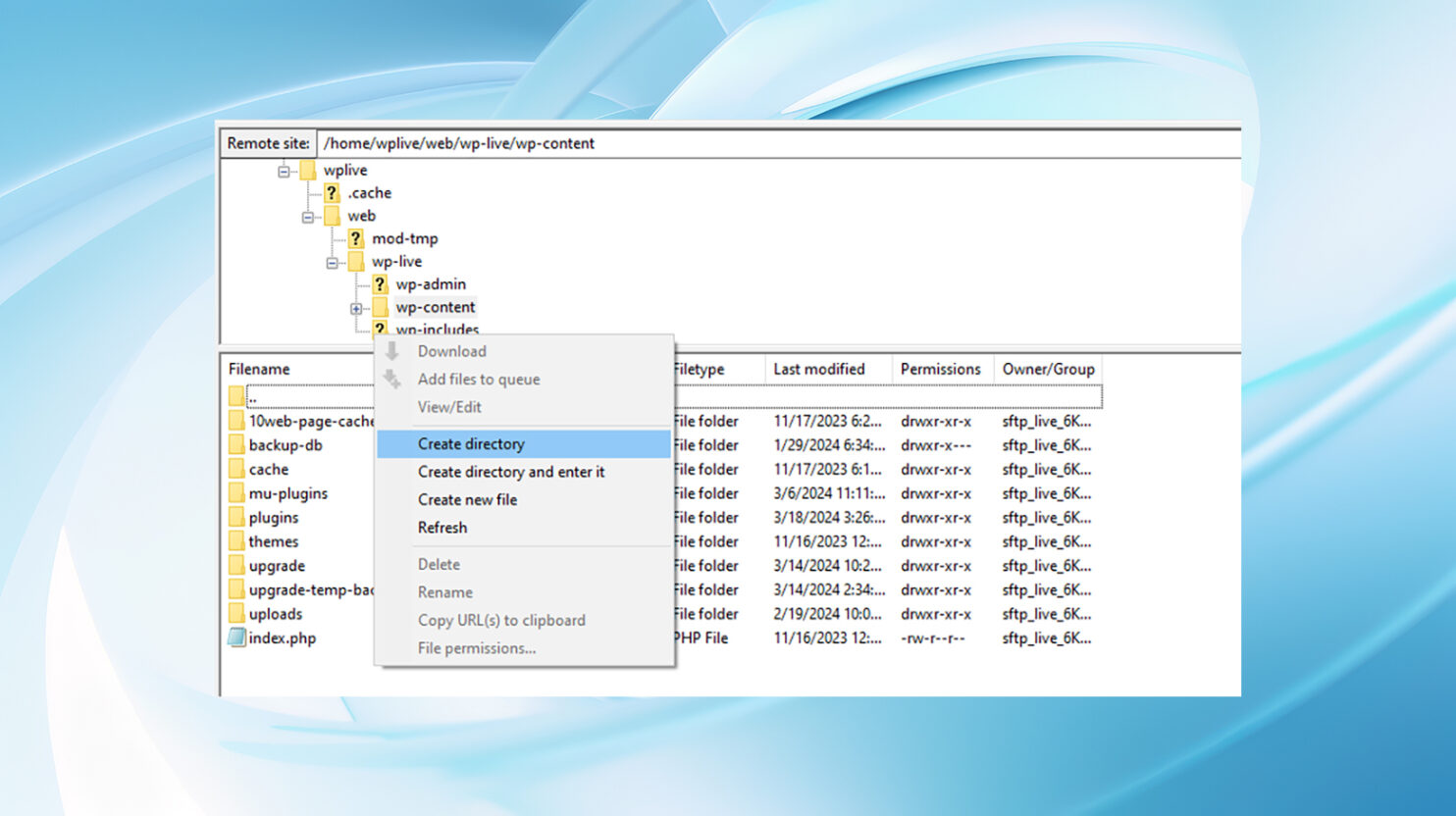This screenshot has height=816, width=1456.
Task: Click the .cache unknown folder icon
Action: [332, 193]
